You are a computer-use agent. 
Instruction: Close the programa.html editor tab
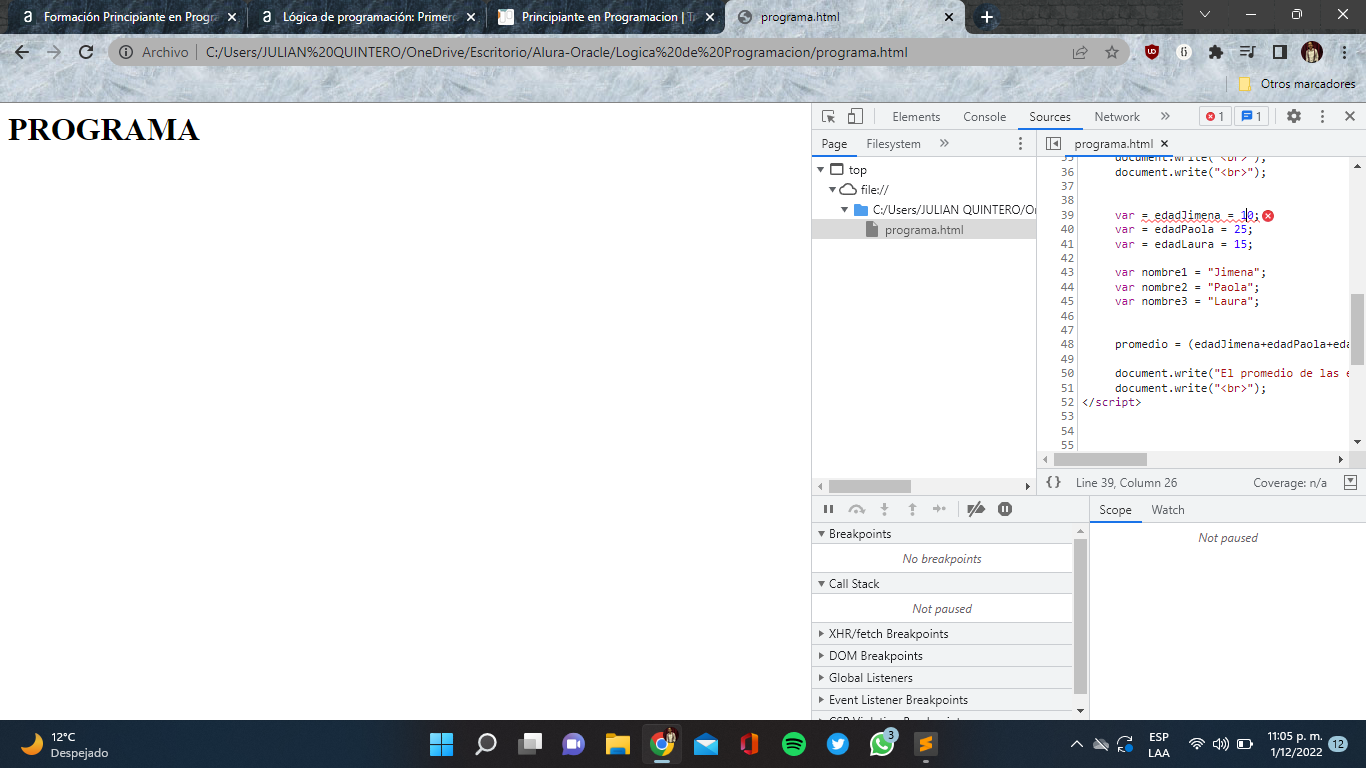tap(1164, 144)
